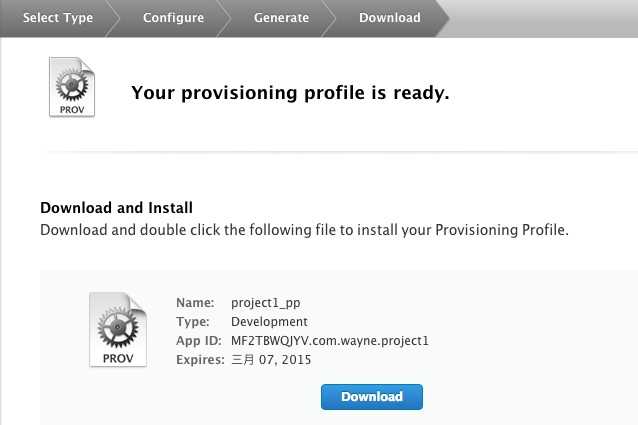This screenshot has height=425, width=638.
Task: Open the Configure step in the breadcrumb
Action: click(173, 18)
